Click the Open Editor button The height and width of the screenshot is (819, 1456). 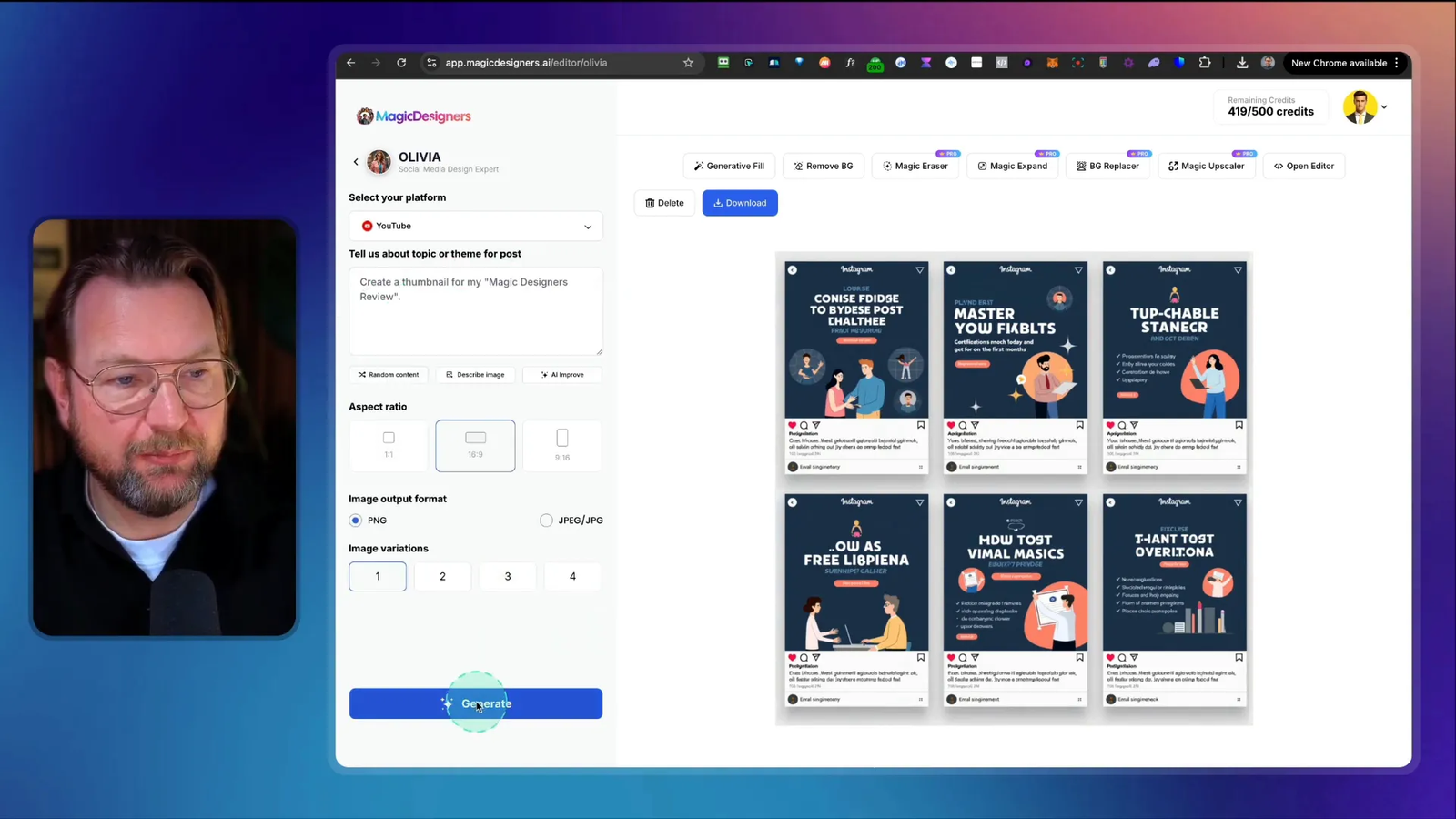point(1304,166)
